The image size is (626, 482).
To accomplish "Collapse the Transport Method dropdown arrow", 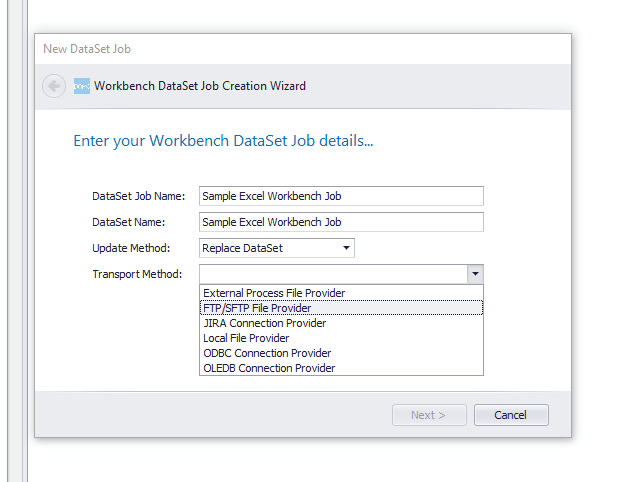I will coord(475,274).
